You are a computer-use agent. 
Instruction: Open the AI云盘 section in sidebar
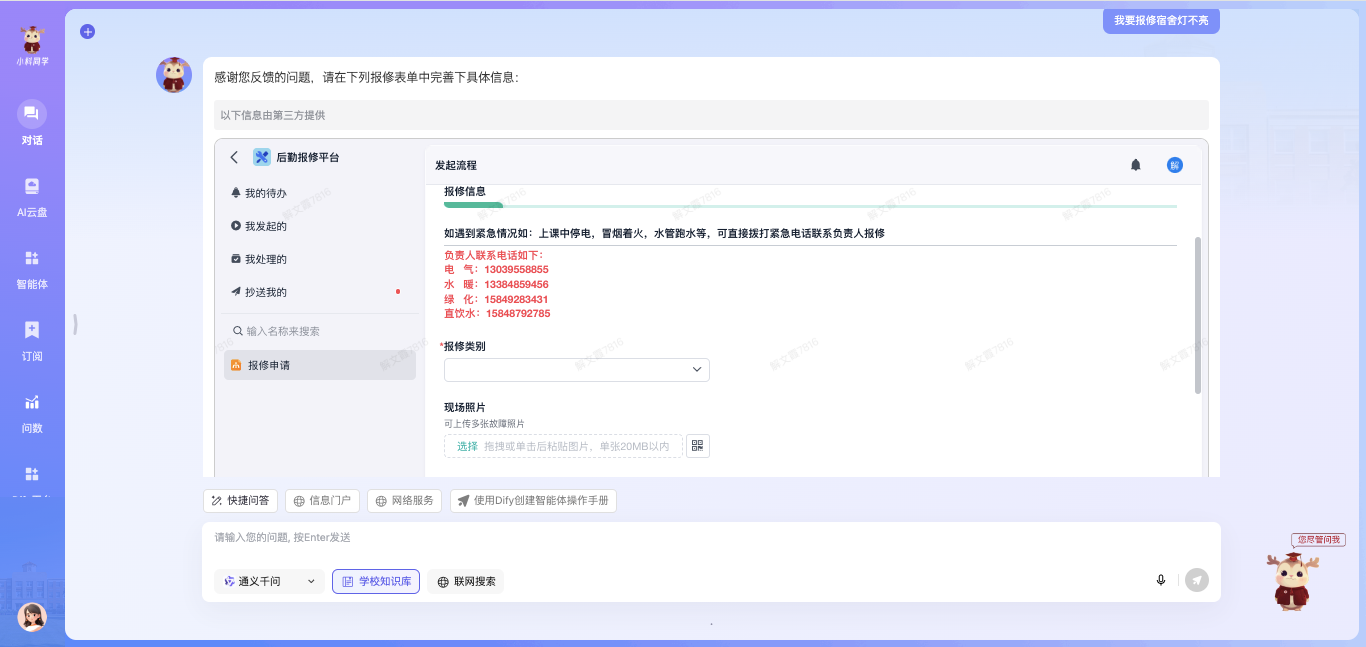click(x=31, y=196)
